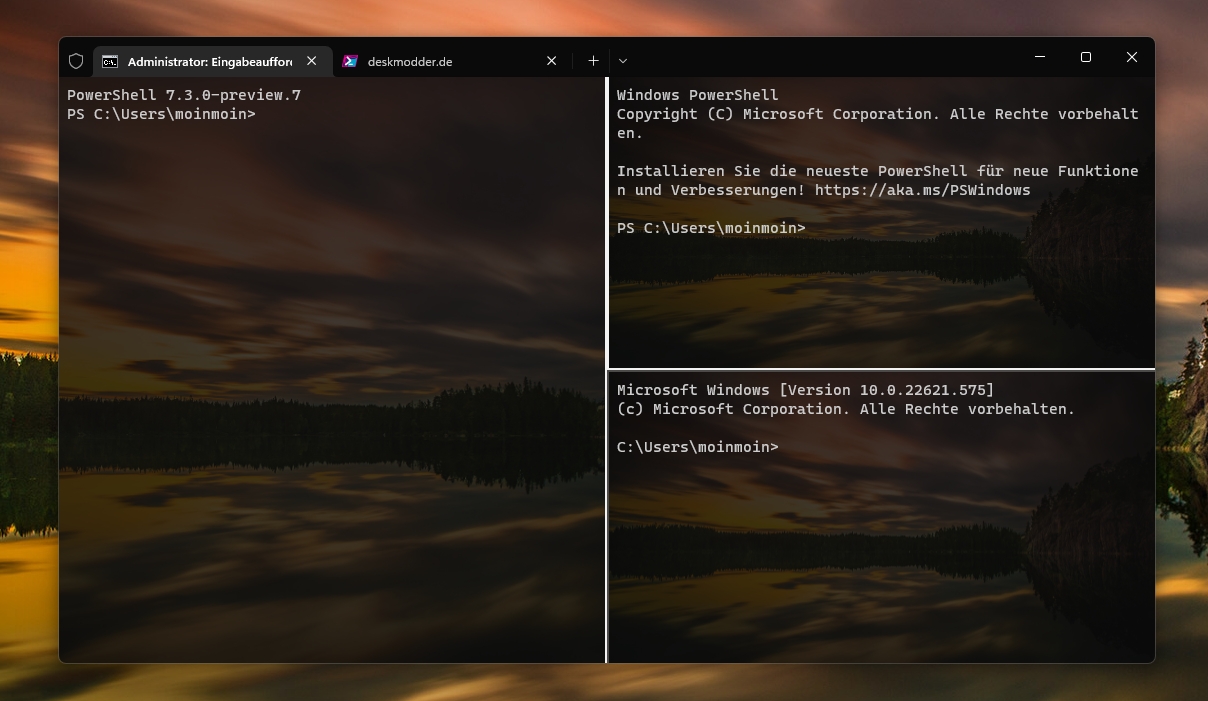Viewport: 1208px width, 701px height.
Task: Click the administrator shield icon in the tab bar
Action: 76,61
